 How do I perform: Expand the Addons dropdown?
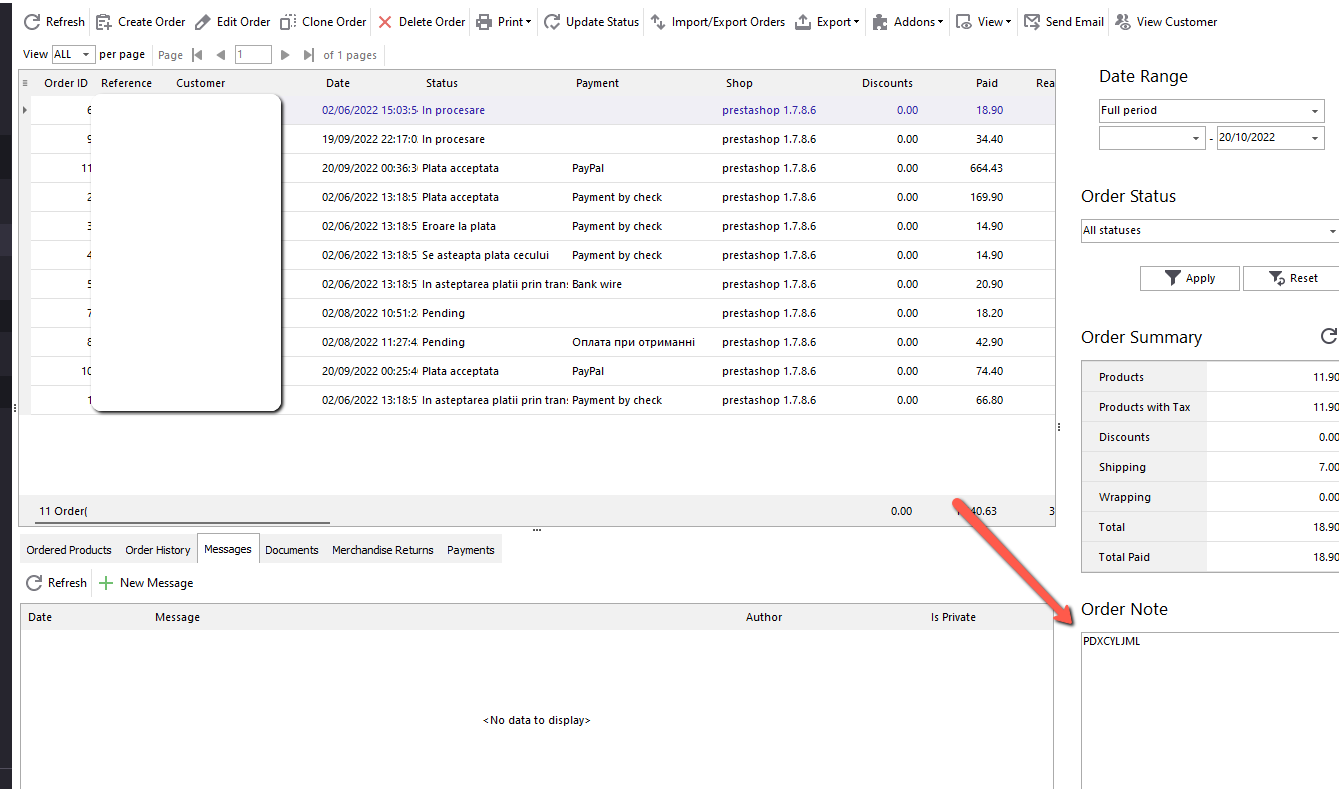point(907,22)
